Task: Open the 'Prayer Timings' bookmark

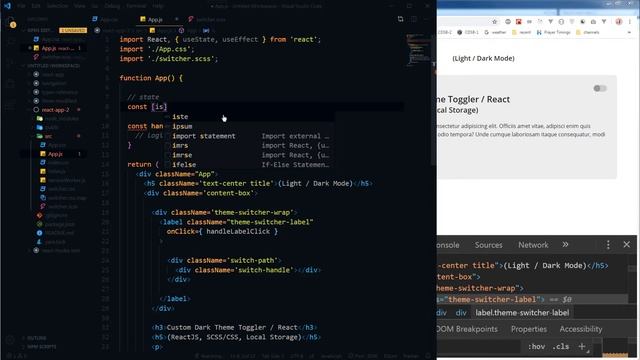Action: pyautogui.click(x=553, y=32)
